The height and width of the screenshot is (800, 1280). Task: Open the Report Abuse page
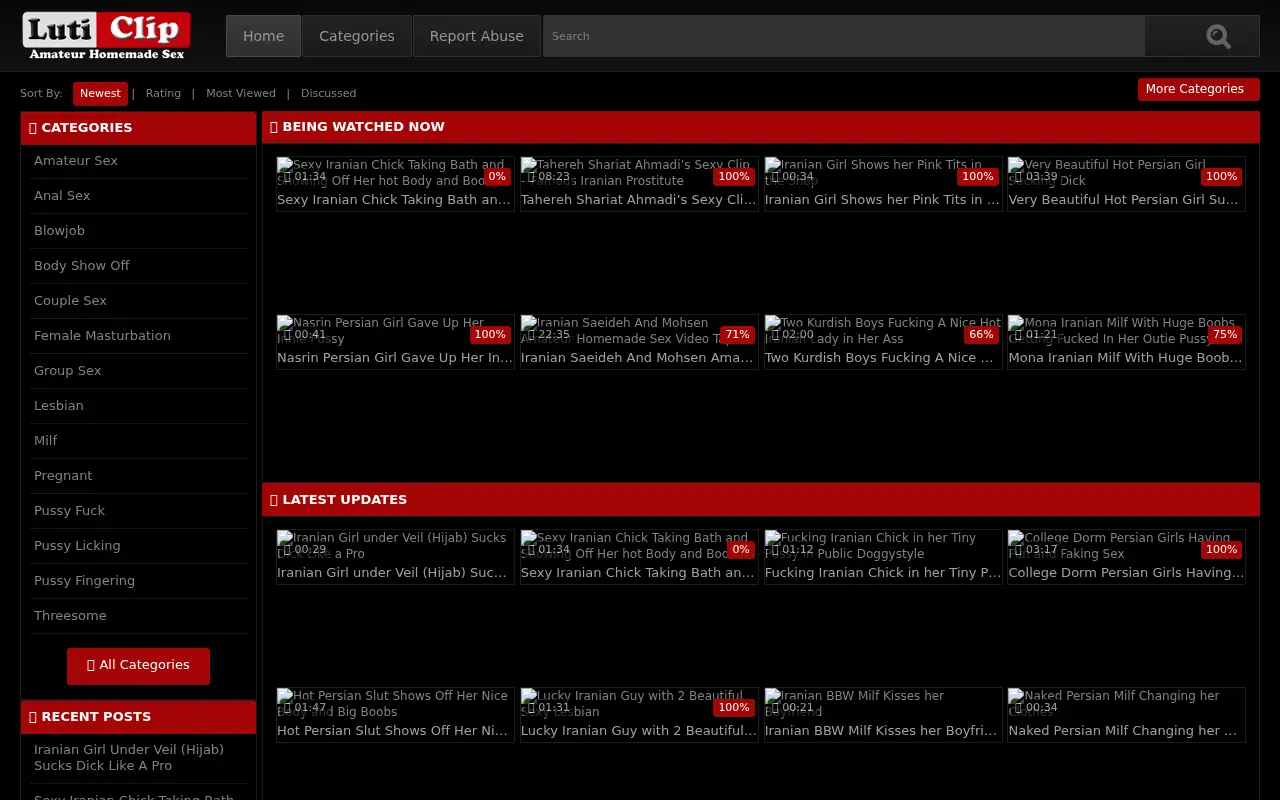click(x=477, y=36)
